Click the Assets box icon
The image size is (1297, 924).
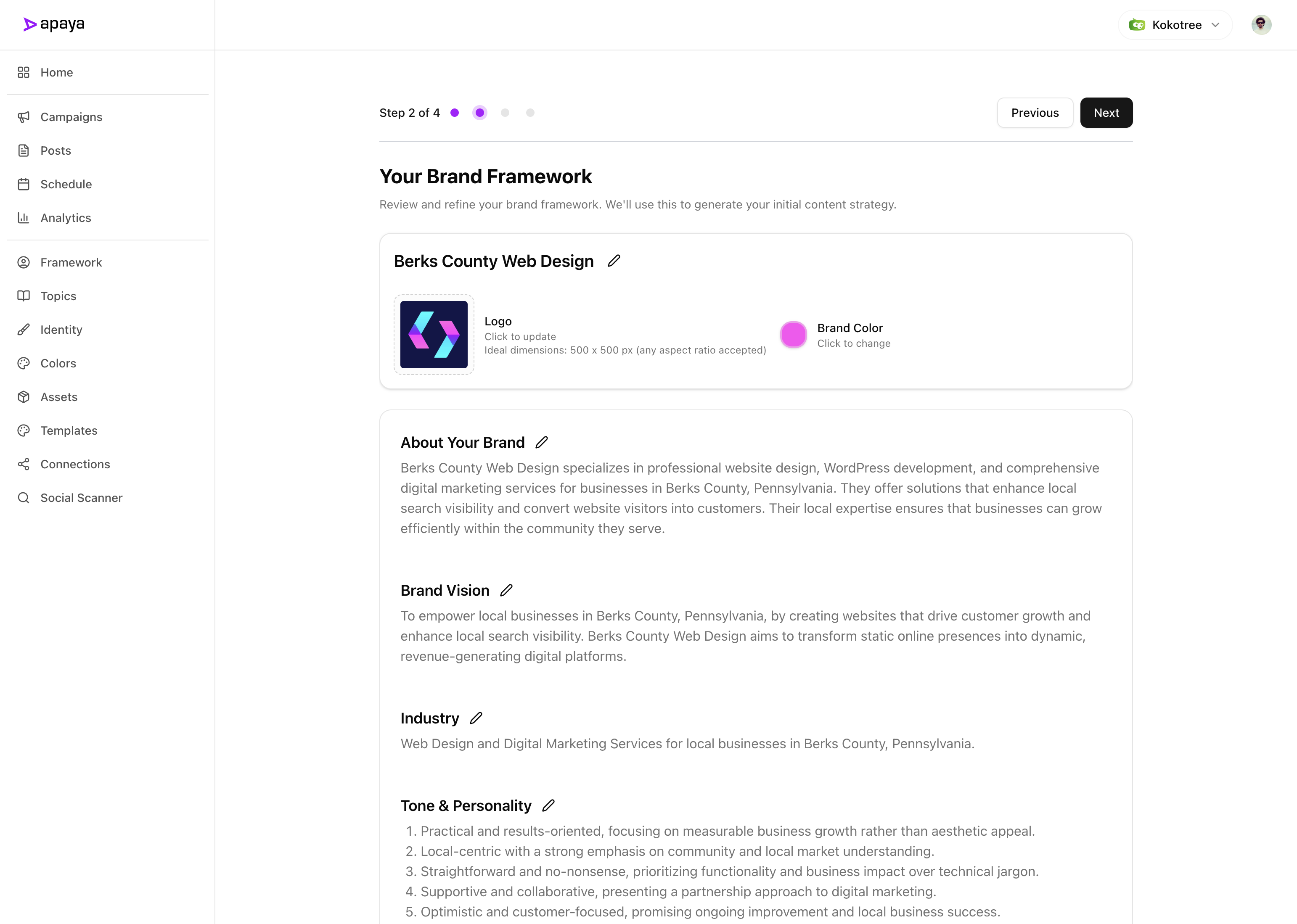pyautogui.click(x=23, y=396)
